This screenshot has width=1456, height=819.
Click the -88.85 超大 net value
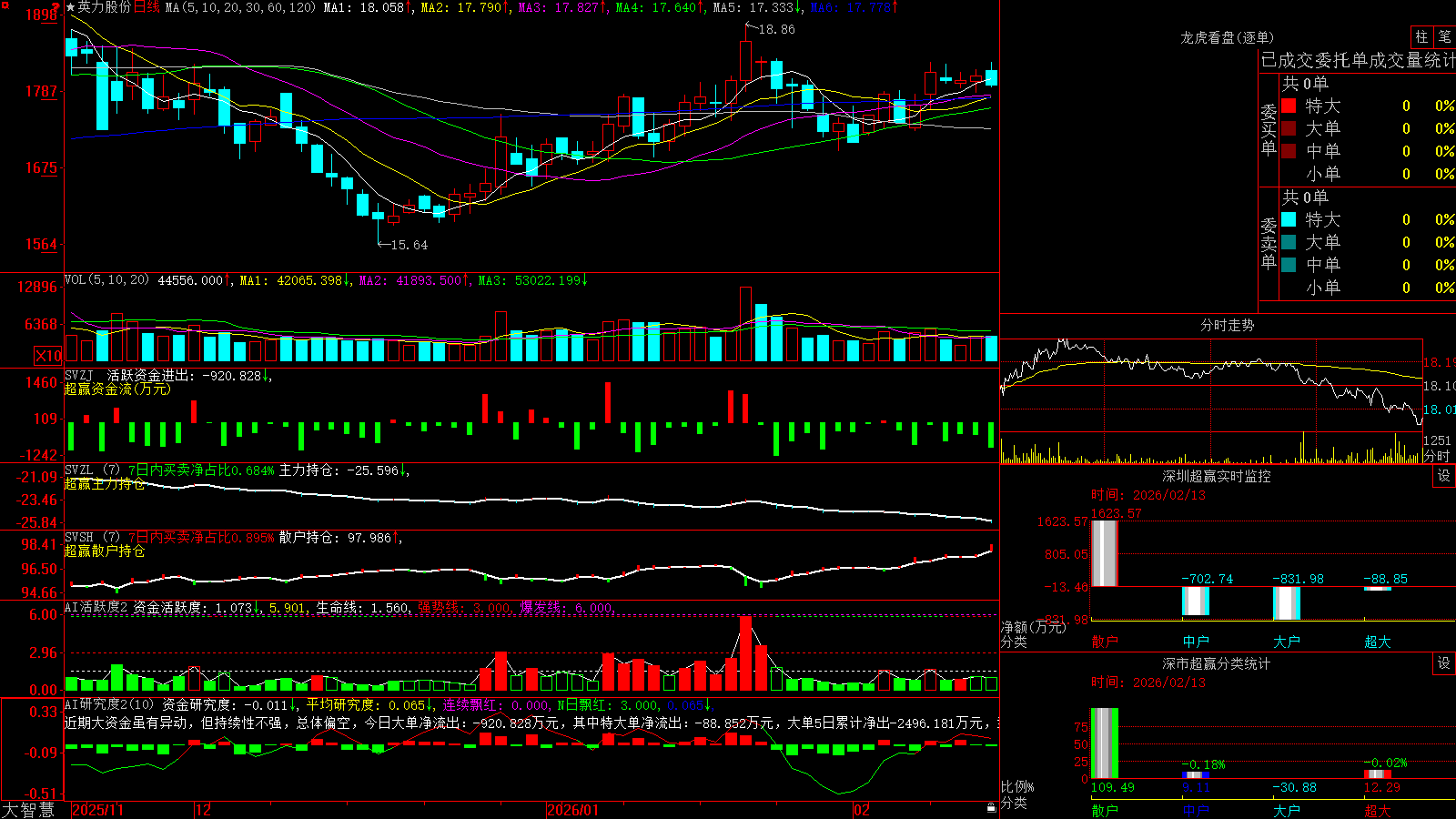pyautogui.click(x=1386, y=579)
